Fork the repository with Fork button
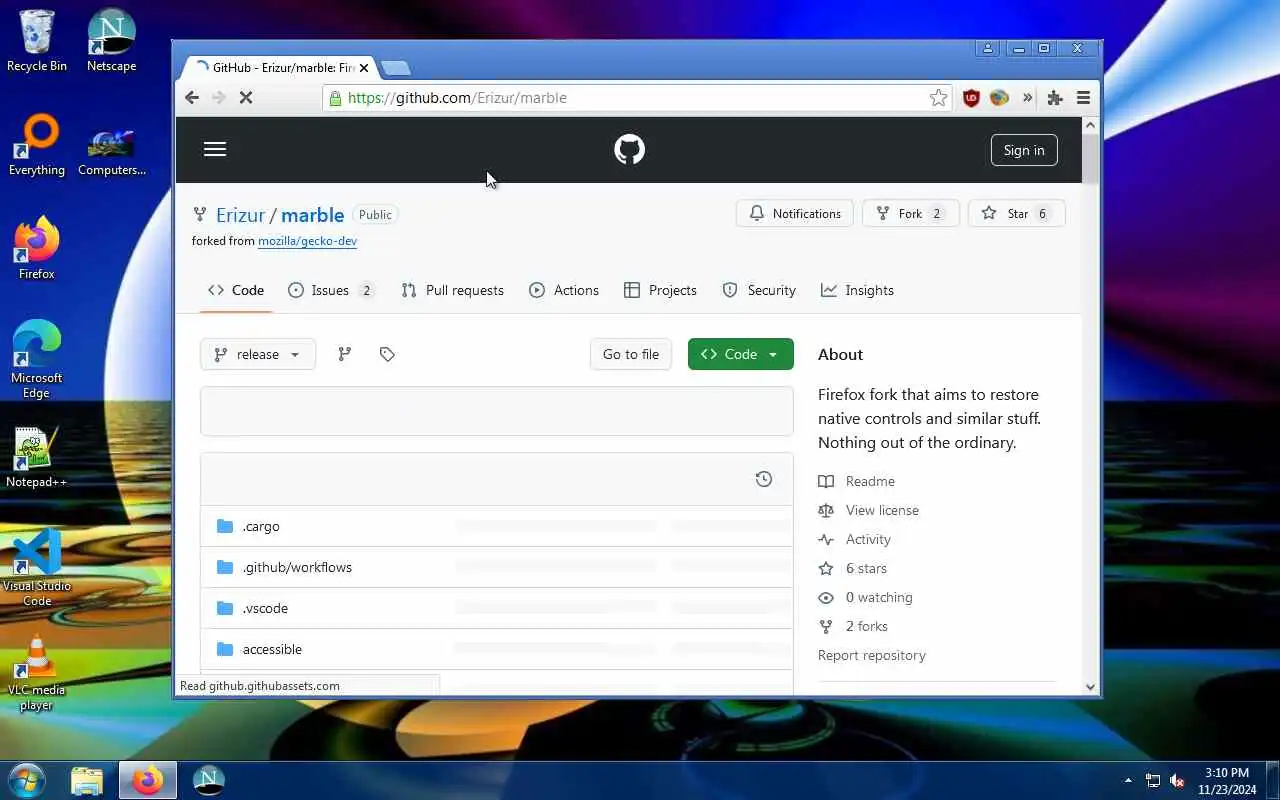The image size is (1280, 800). pos(910,213)
